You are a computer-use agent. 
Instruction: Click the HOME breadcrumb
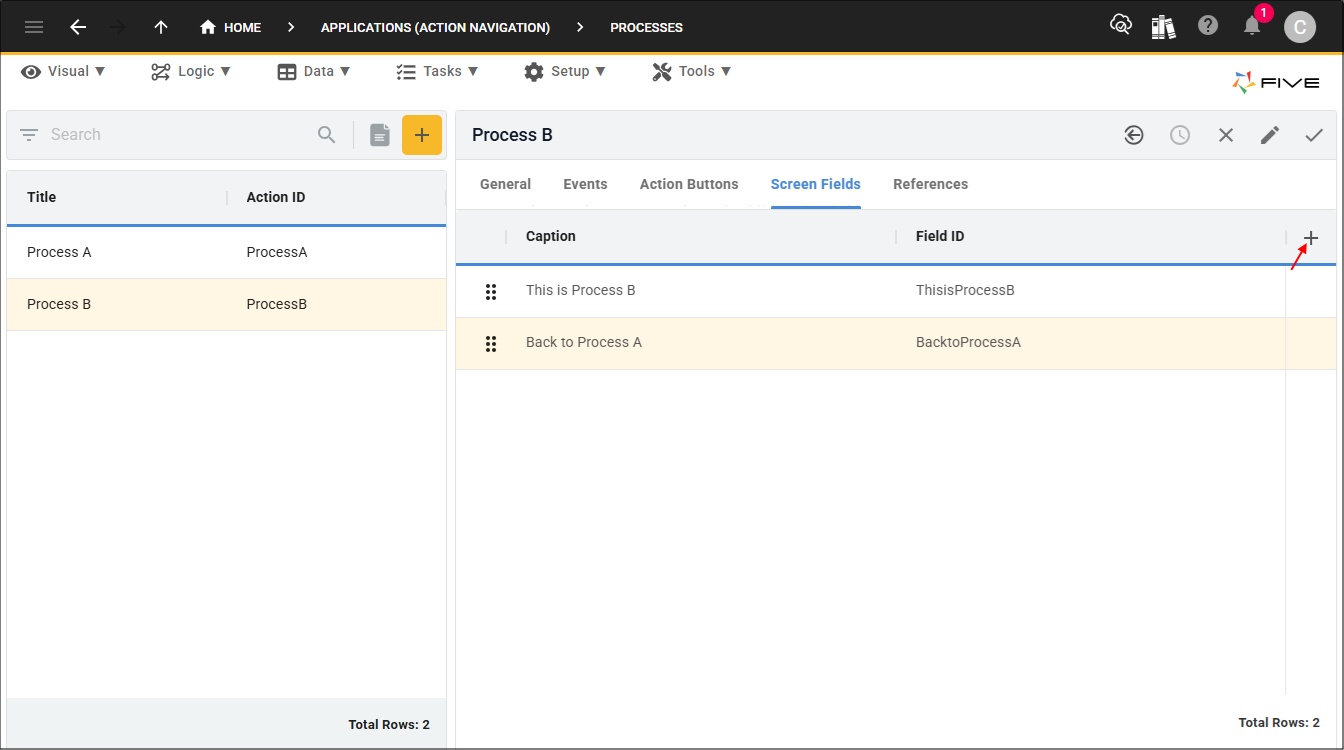pyautogui.click(x=231, y=27)
